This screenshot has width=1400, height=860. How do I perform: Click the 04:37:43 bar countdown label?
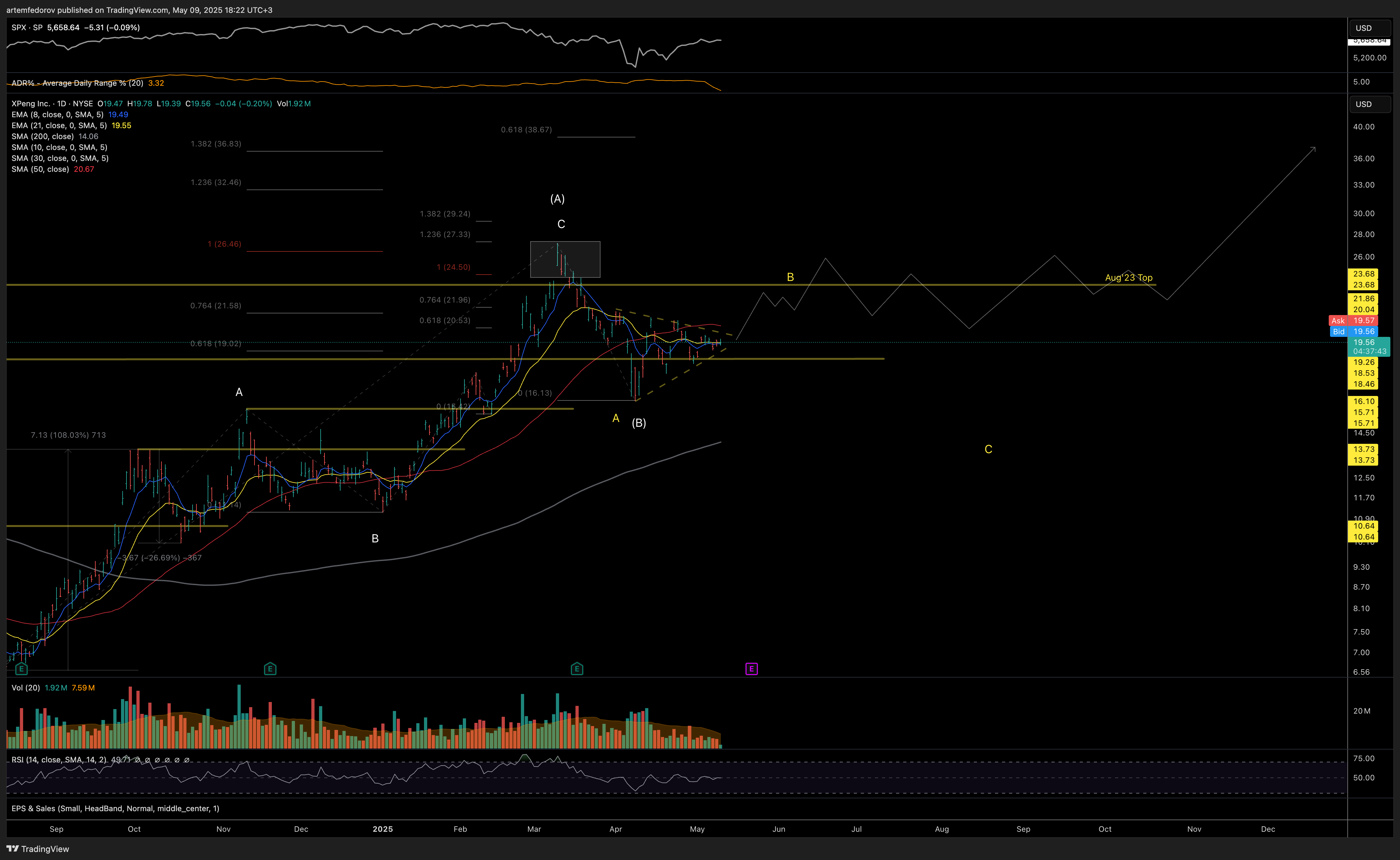tap(1369, 352)
